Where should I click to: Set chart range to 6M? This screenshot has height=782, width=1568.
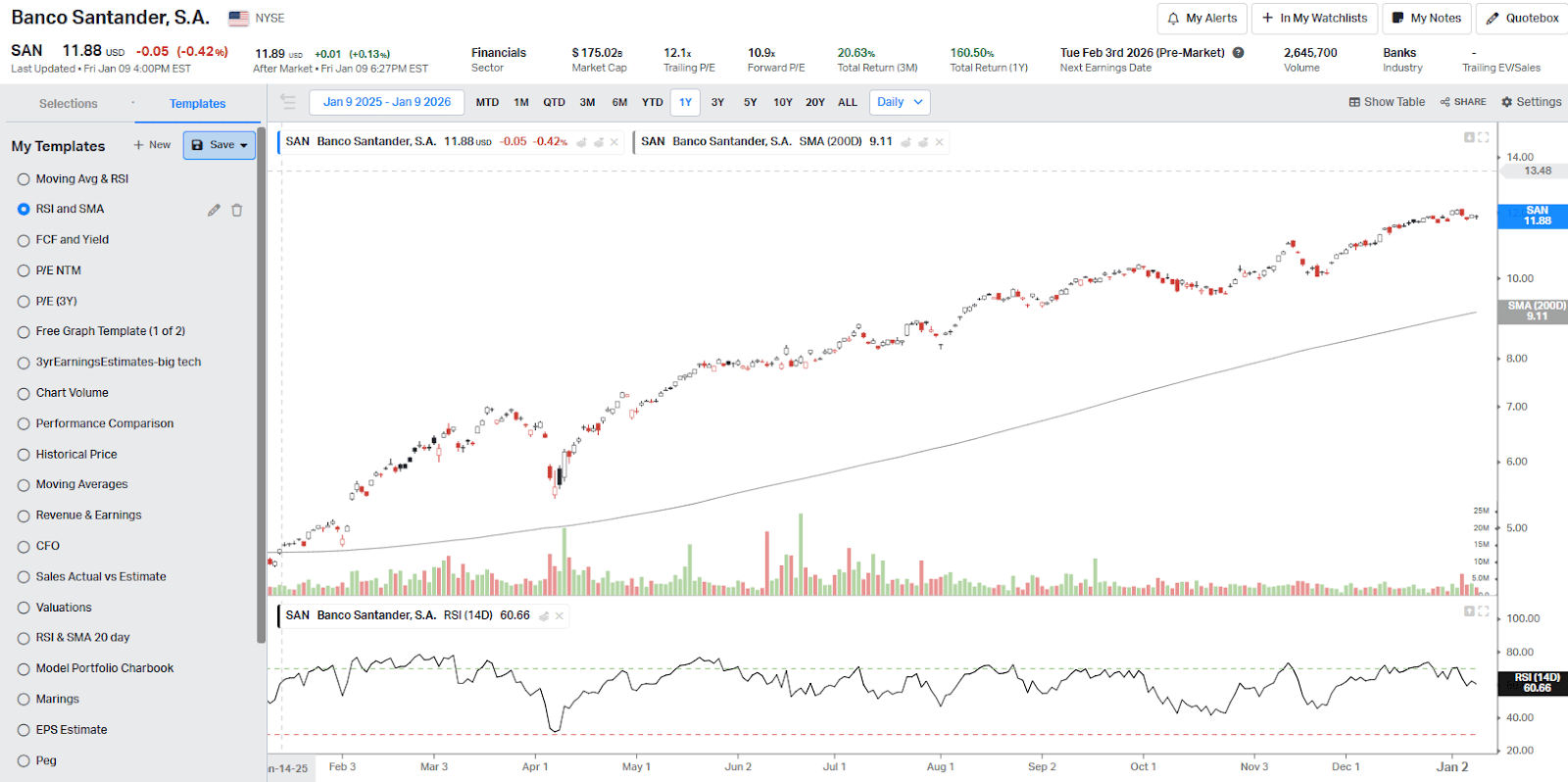[619, 102]
